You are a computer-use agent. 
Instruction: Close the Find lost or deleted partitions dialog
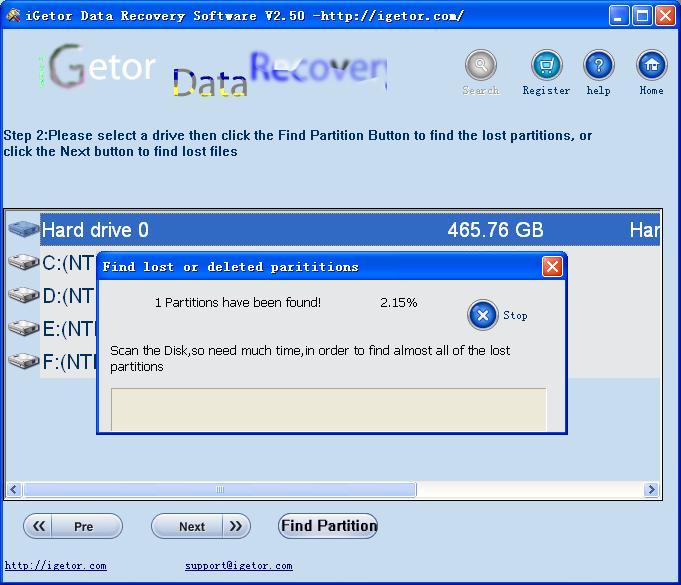click(552, 266)
